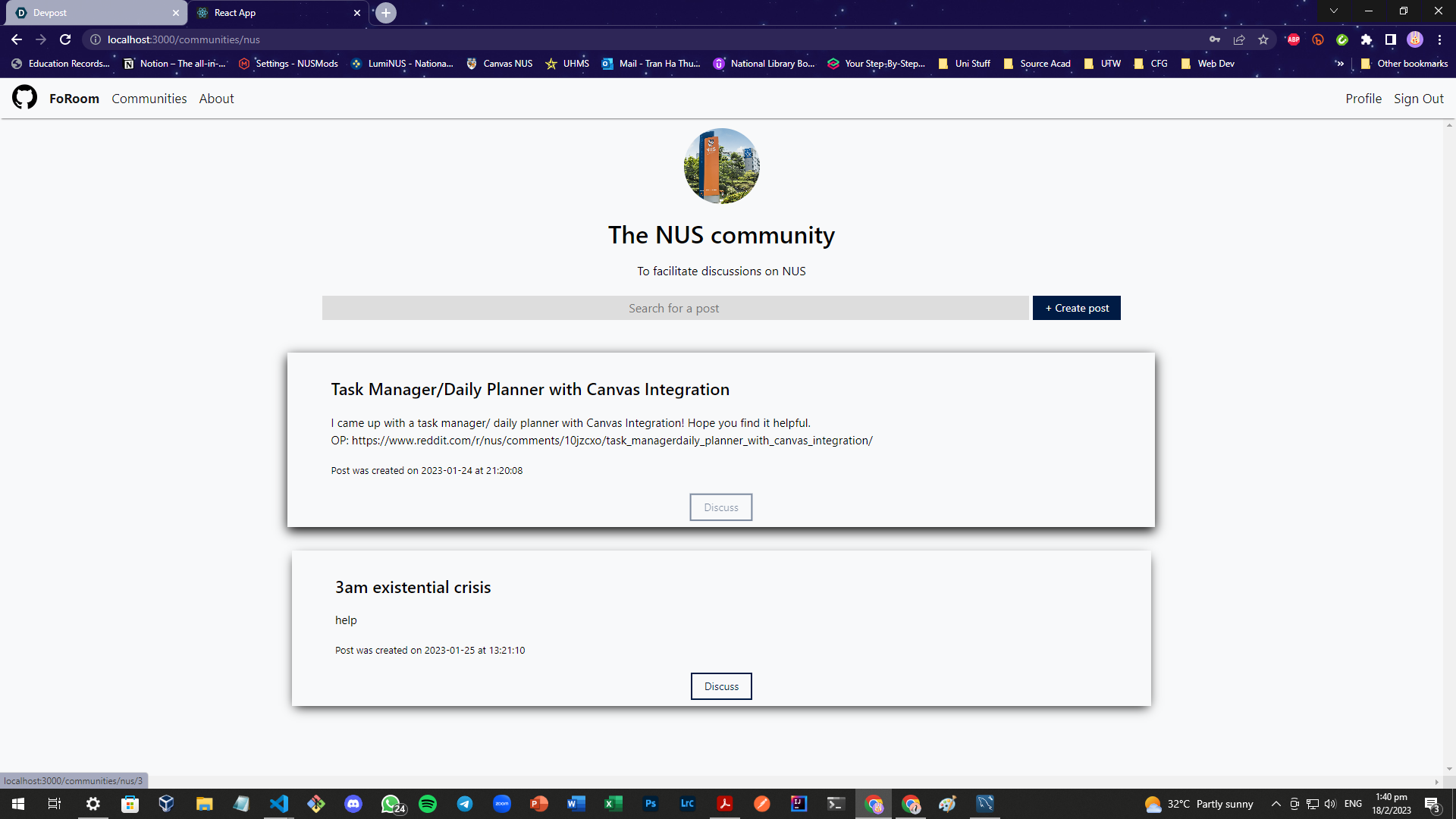The height and width of the screenshot is (819, 1456).
Task: Open Visual Studio Code from taskbar
Action: click(x=279, y=804)
